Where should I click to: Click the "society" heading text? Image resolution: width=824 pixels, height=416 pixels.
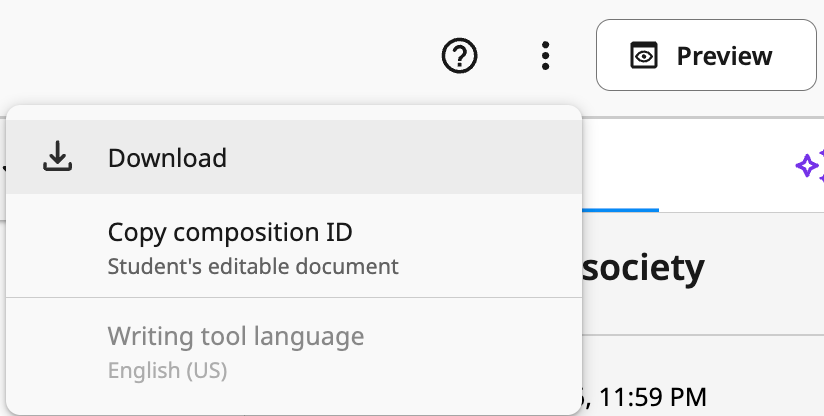643,267
